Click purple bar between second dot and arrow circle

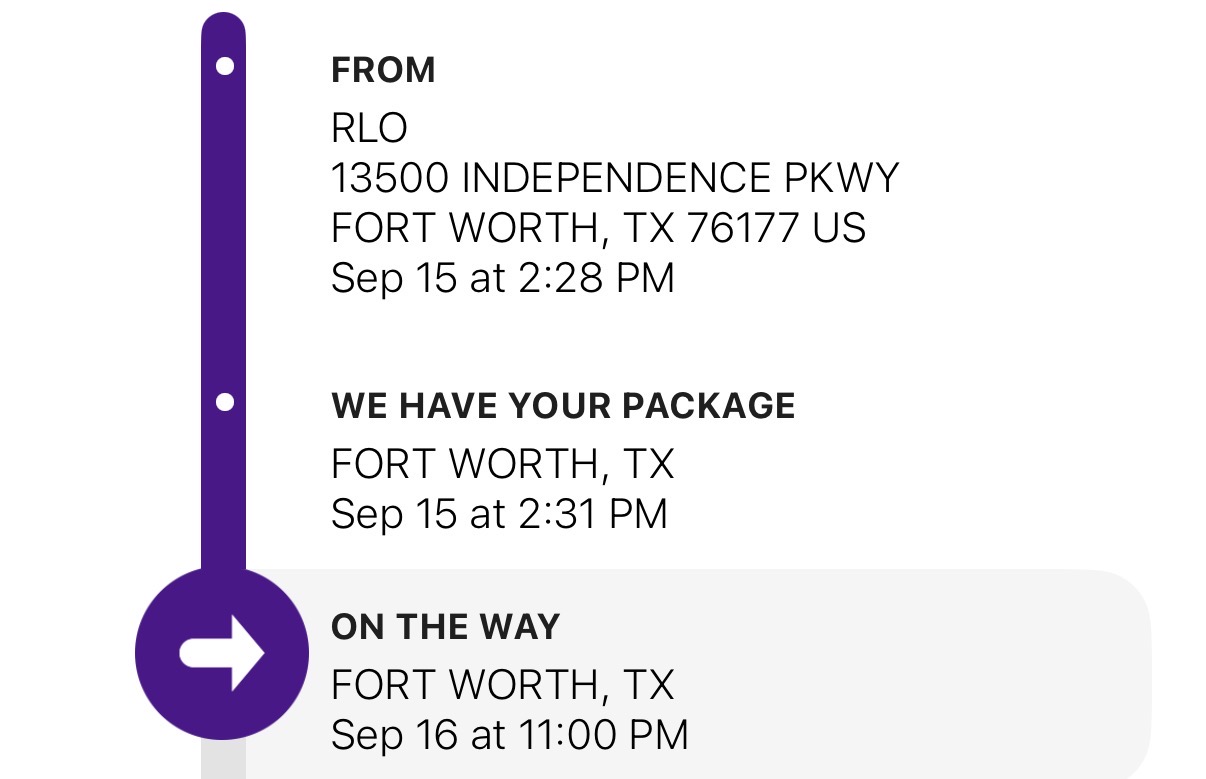pyautogui.click(x=224, y=490)
